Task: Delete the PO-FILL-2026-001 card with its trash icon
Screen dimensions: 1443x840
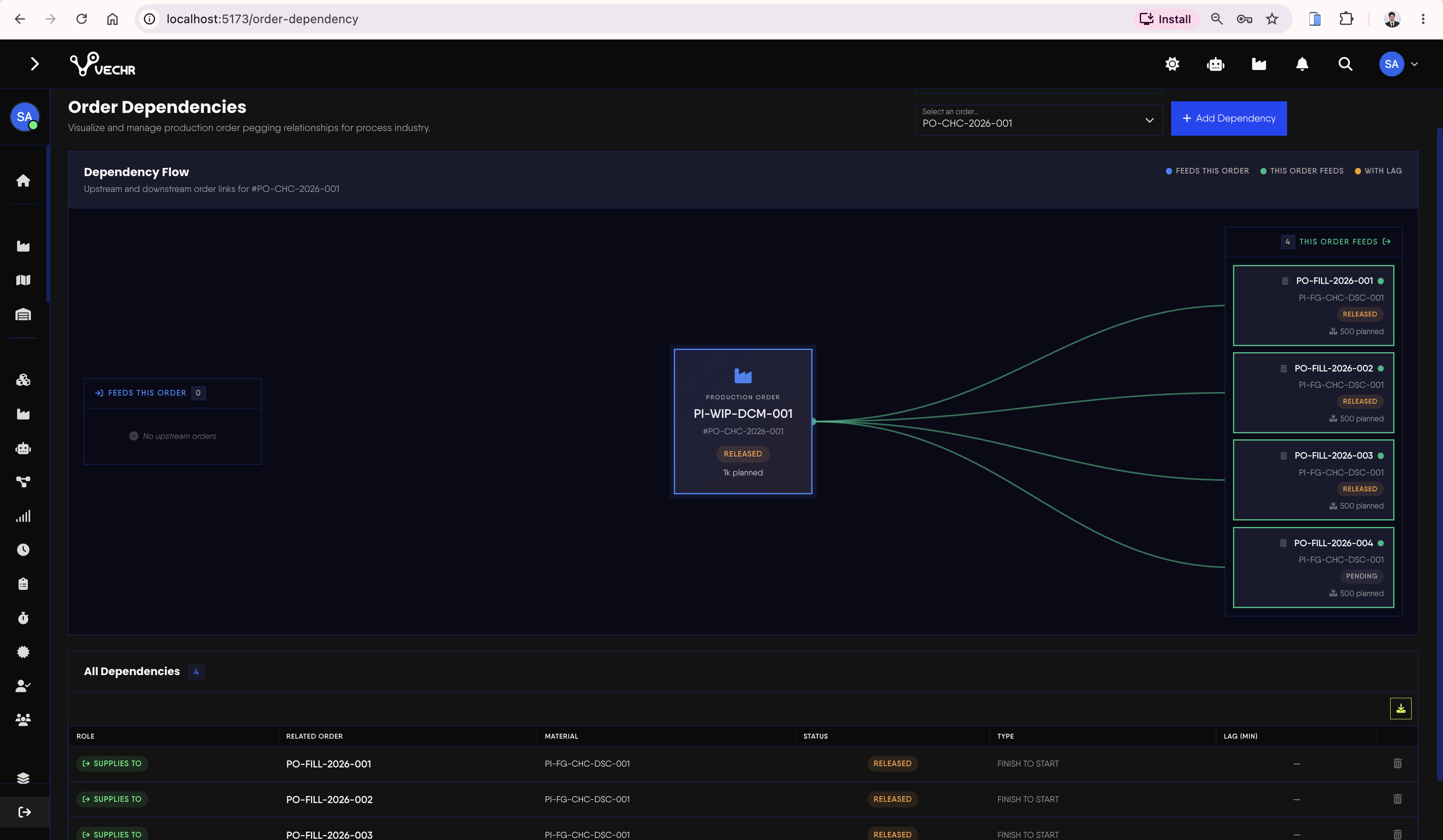Action: coord(1285,281)
